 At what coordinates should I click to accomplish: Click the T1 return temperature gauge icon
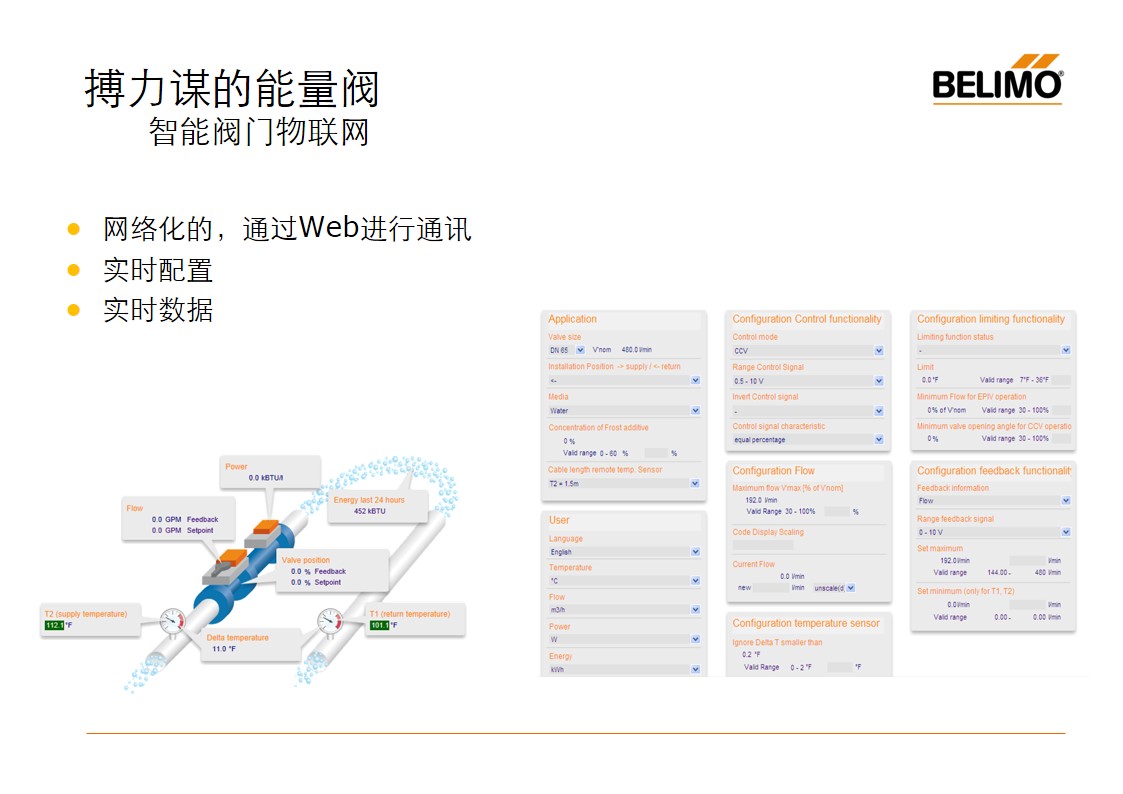click(x=329, y=620)
